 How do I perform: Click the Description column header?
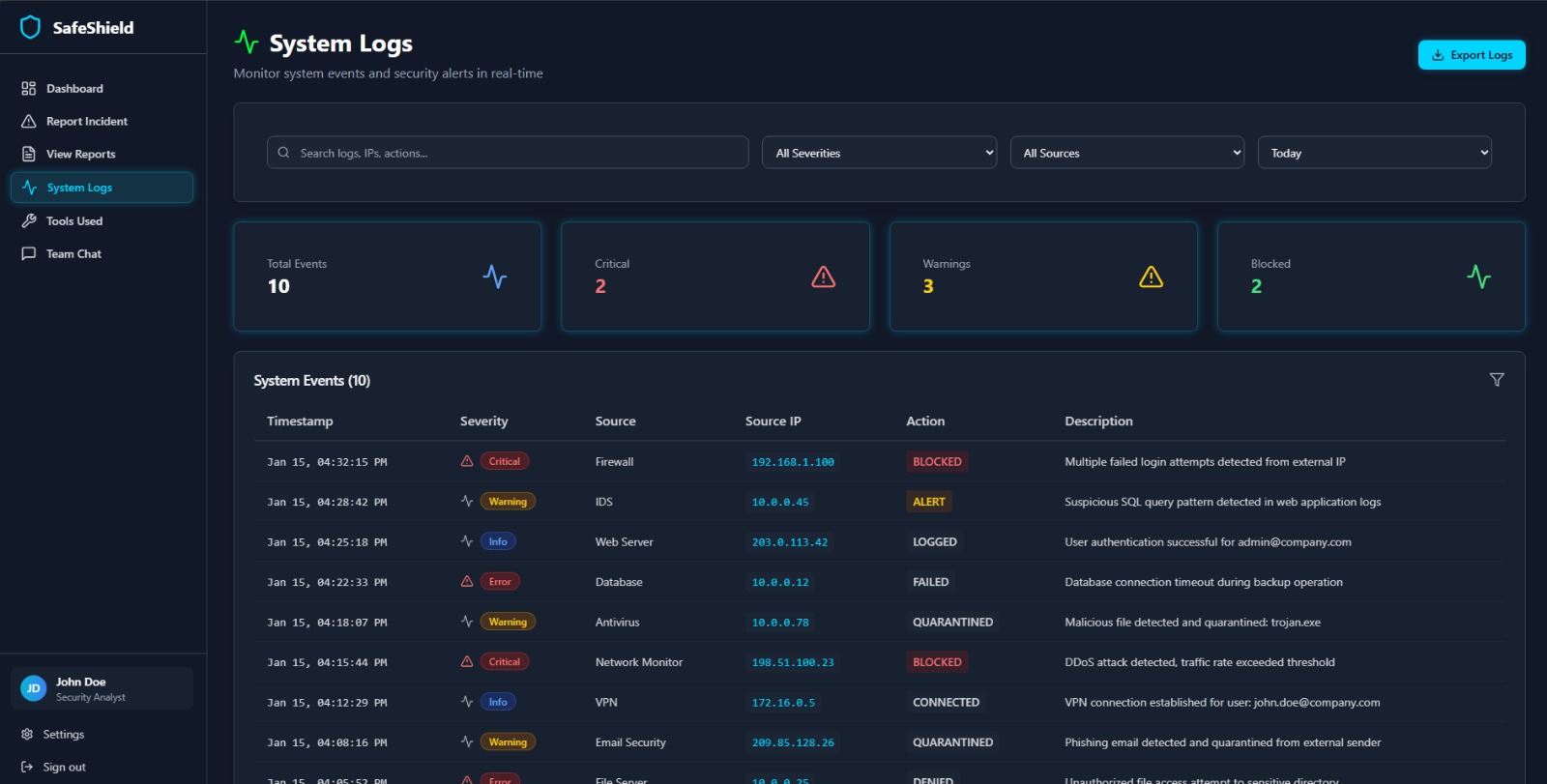(1098, 421)
